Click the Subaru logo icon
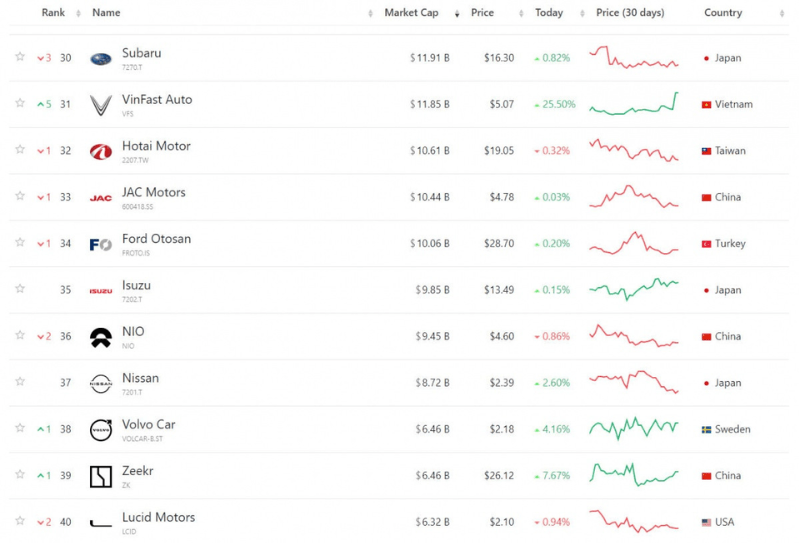 (101, 58)
